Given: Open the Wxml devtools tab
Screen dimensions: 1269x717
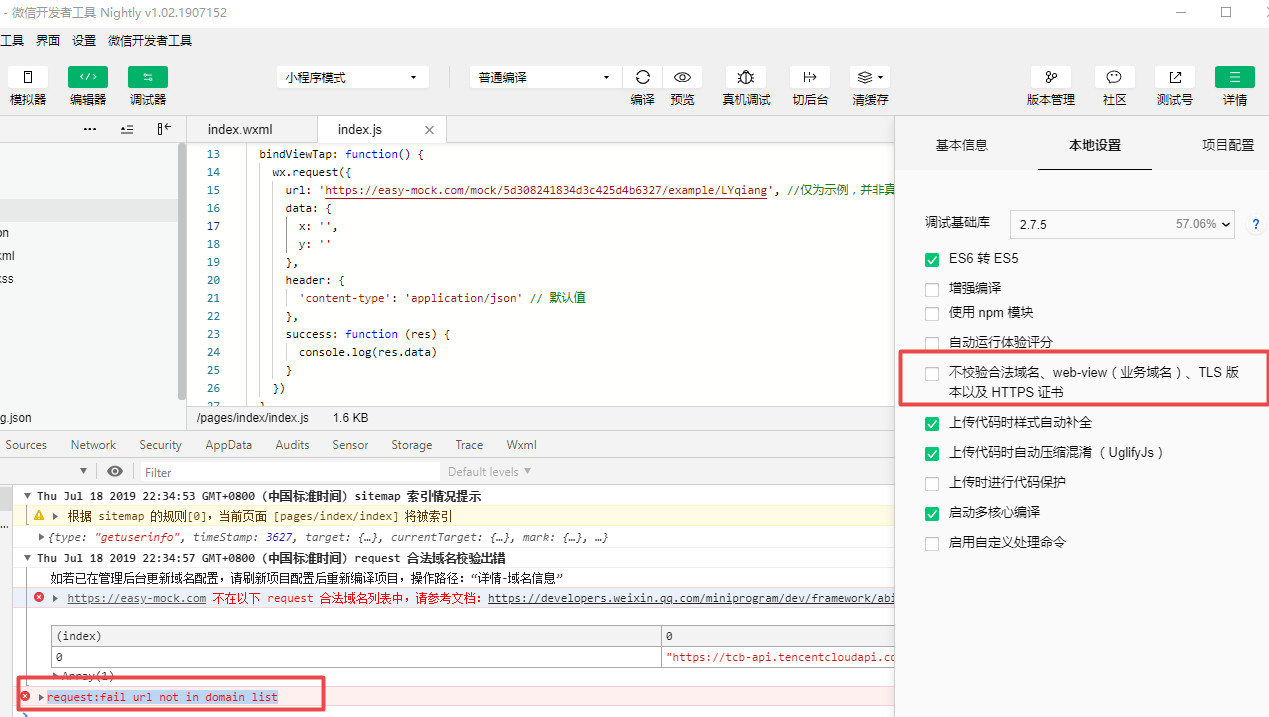Looking at the screenshot, I should (x=521, y=445).
